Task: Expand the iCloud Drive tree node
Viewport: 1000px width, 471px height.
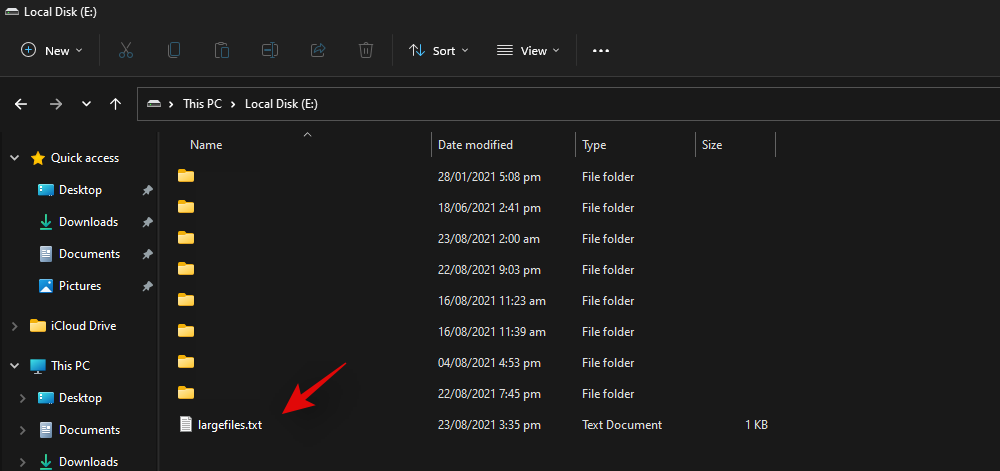Action: [14, 326]
